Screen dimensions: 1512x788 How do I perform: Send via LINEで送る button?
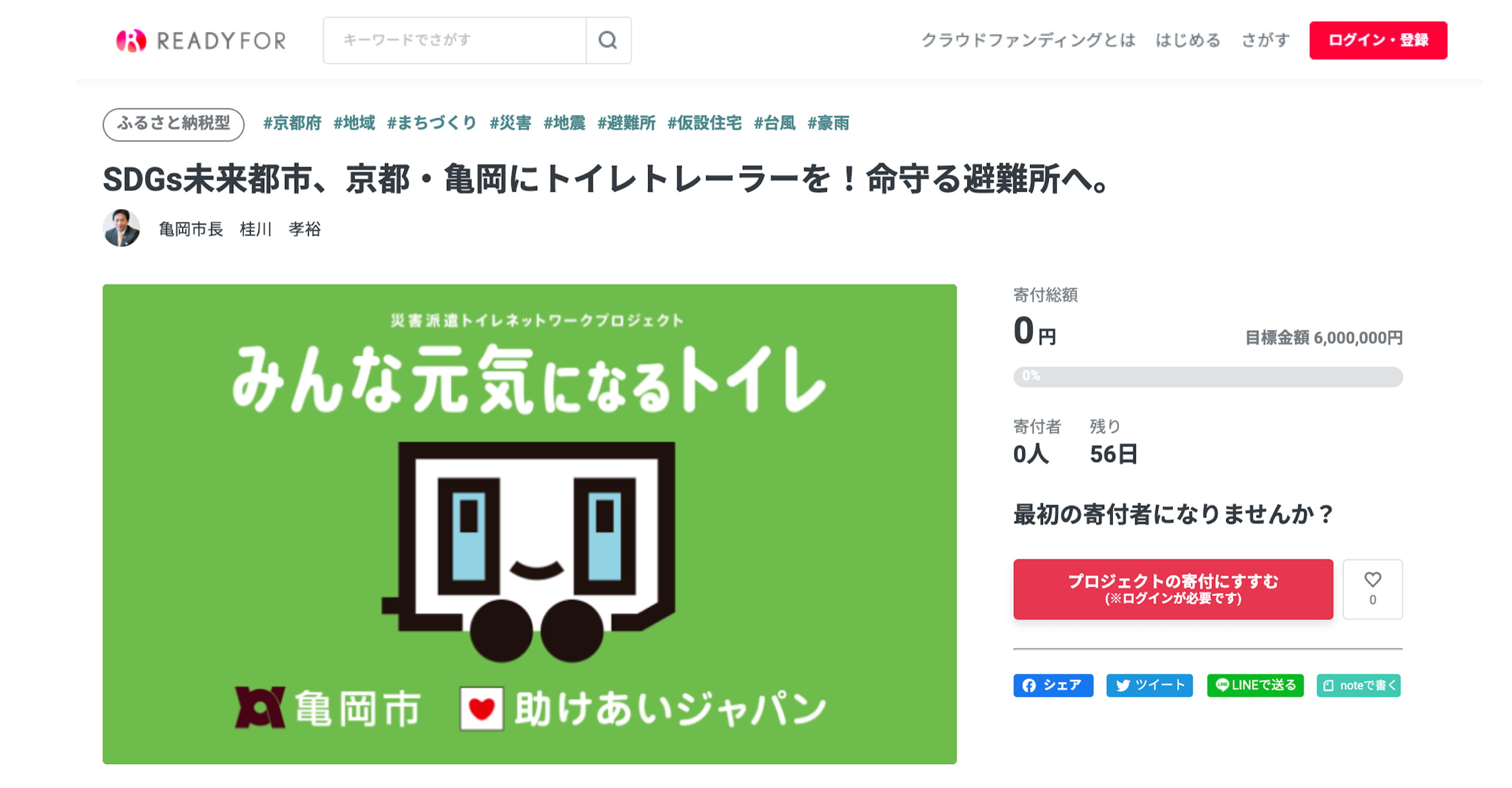[x=1255, y=684]
